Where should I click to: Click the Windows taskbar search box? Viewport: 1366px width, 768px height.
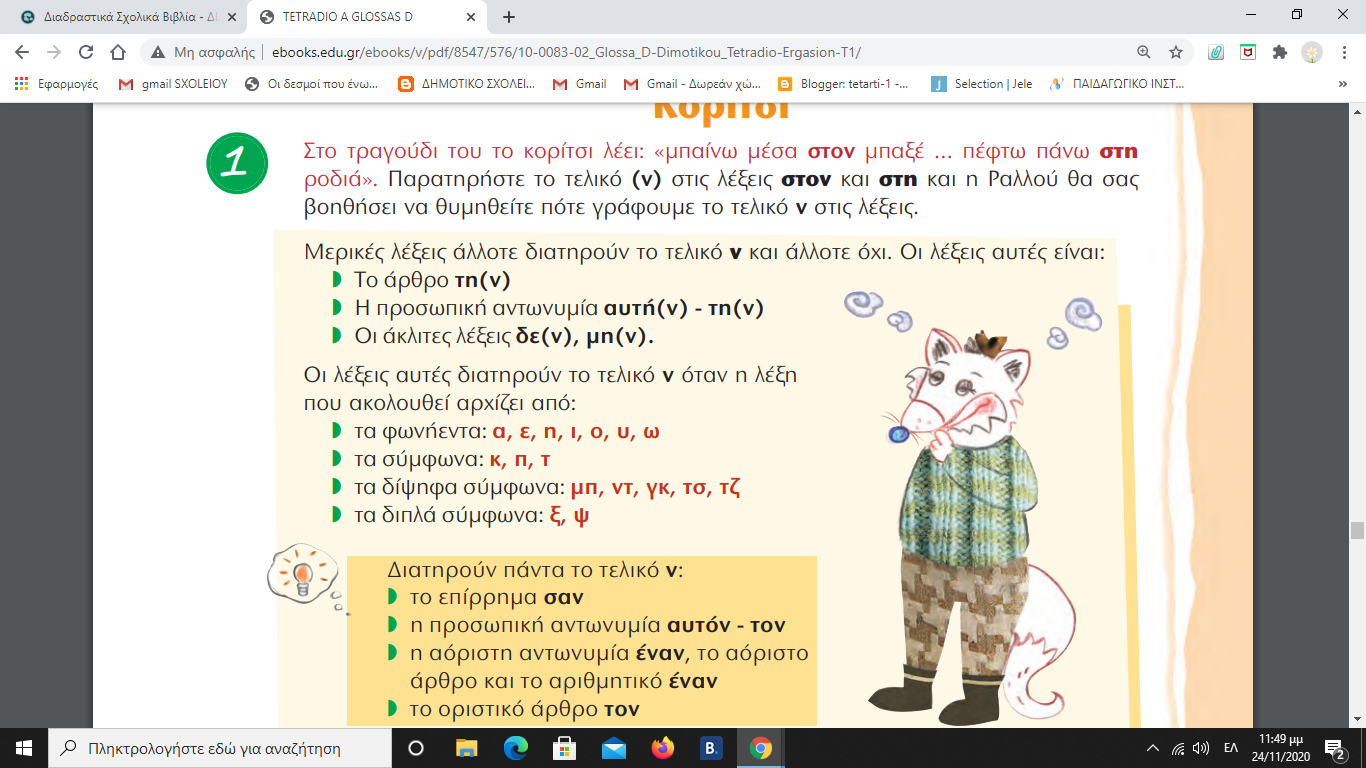[219, 747]
